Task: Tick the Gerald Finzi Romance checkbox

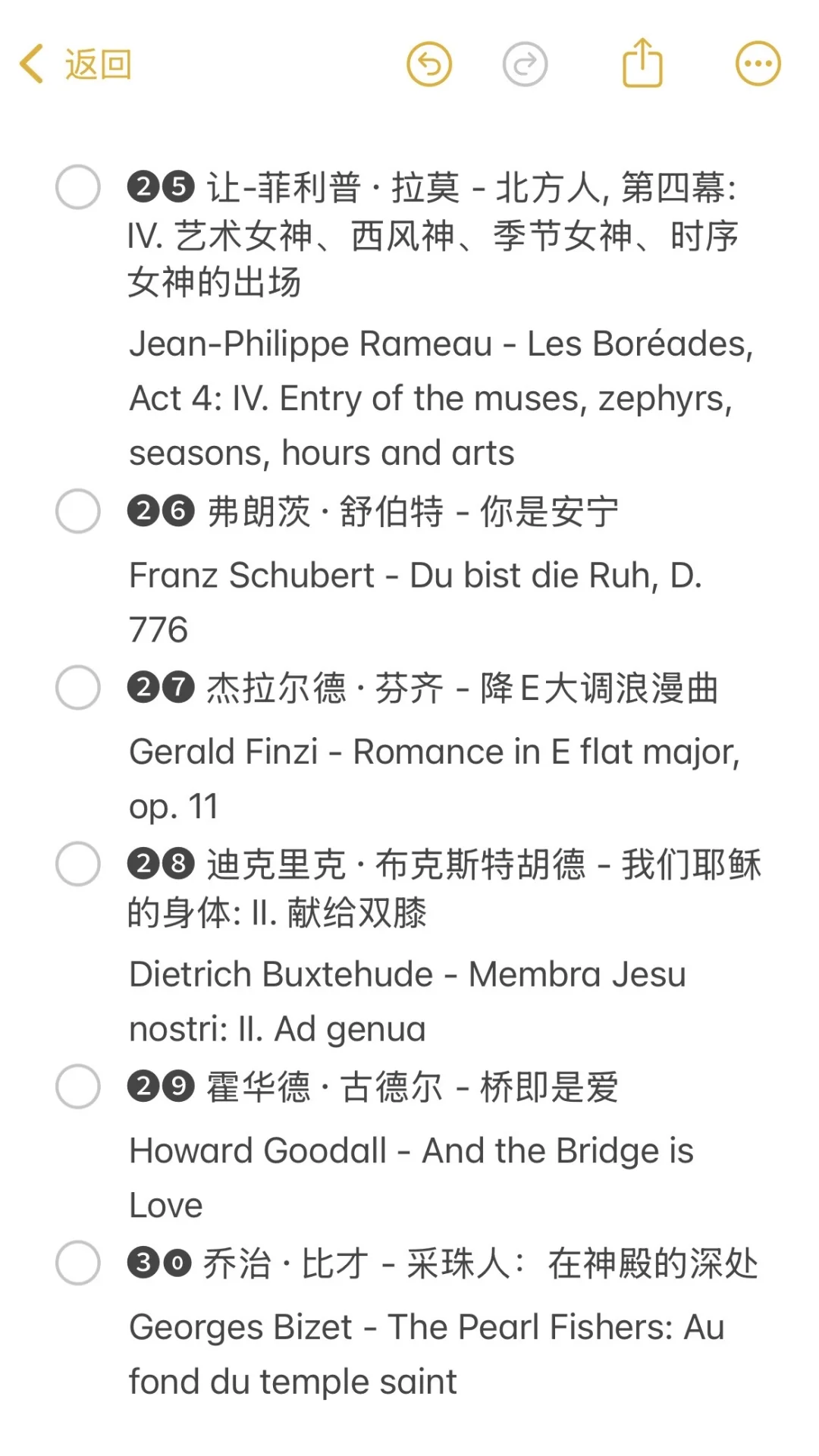Action: coord(78,688)
